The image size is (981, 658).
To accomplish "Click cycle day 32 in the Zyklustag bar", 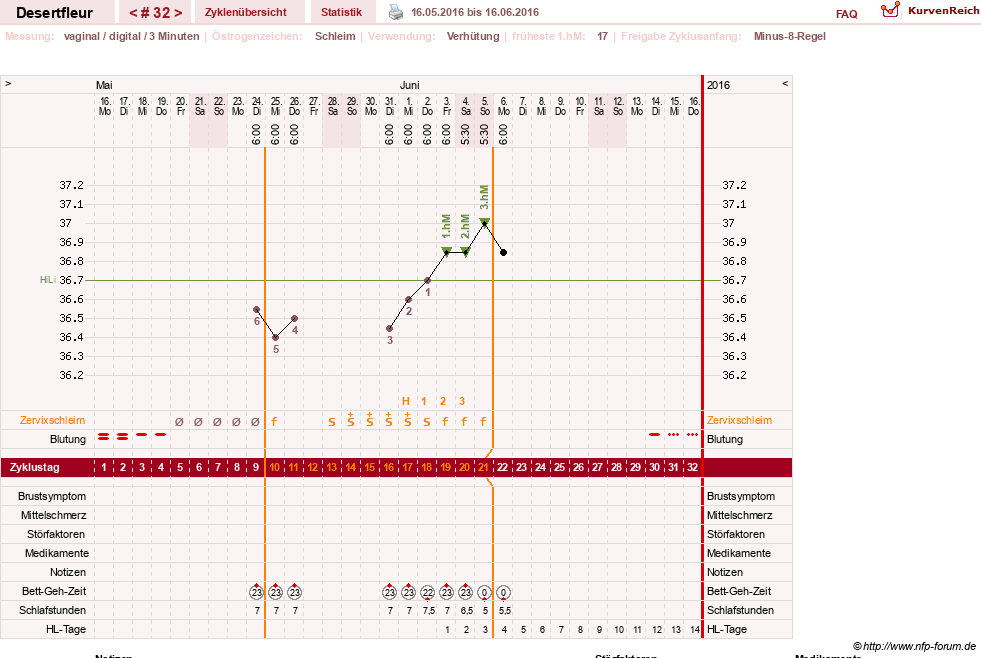I will pyautogui.click(x=692, y=467).
